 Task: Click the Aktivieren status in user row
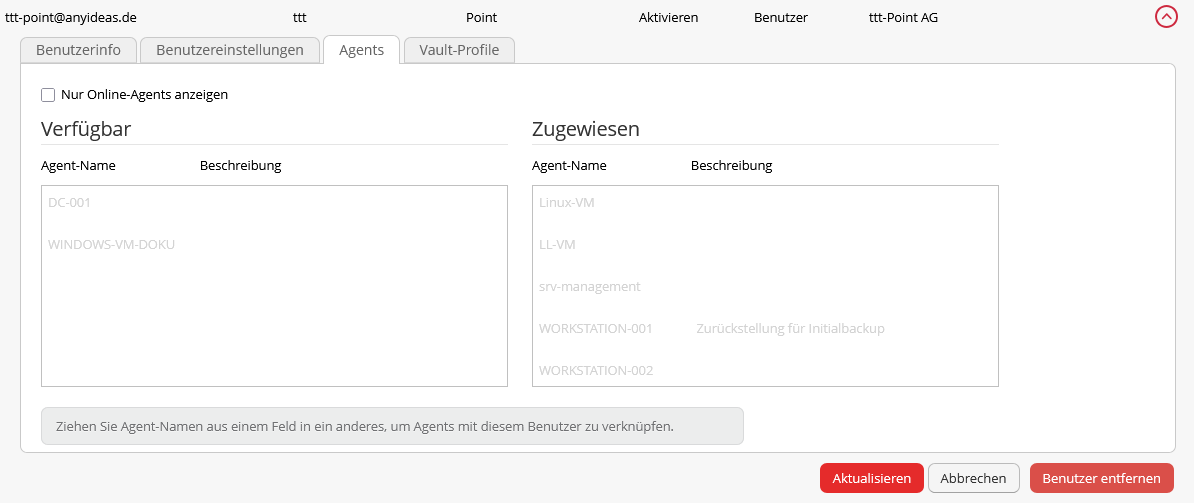668,17
